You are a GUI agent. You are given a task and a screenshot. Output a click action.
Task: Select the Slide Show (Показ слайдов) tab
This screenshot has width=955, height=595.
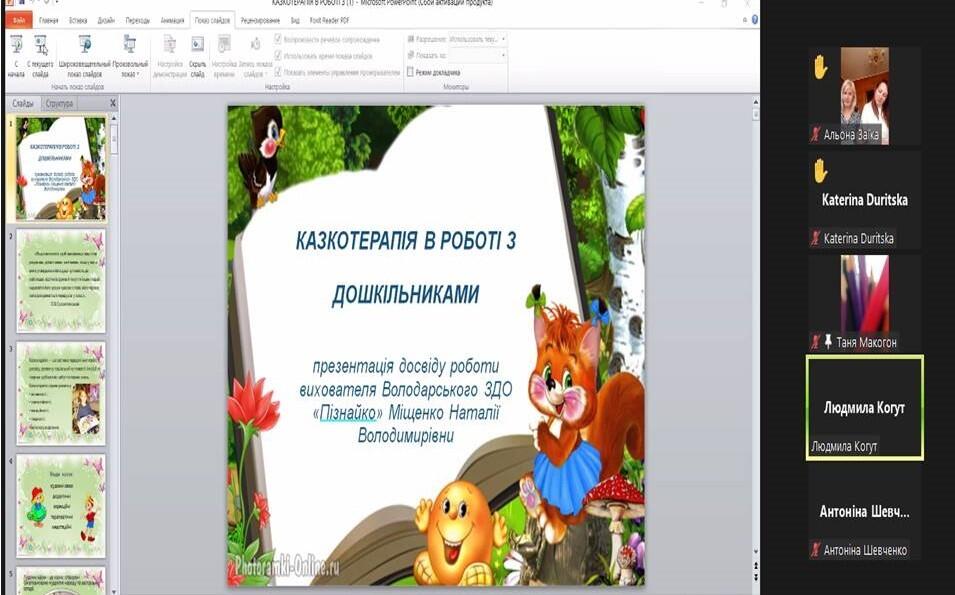(213, 20)
